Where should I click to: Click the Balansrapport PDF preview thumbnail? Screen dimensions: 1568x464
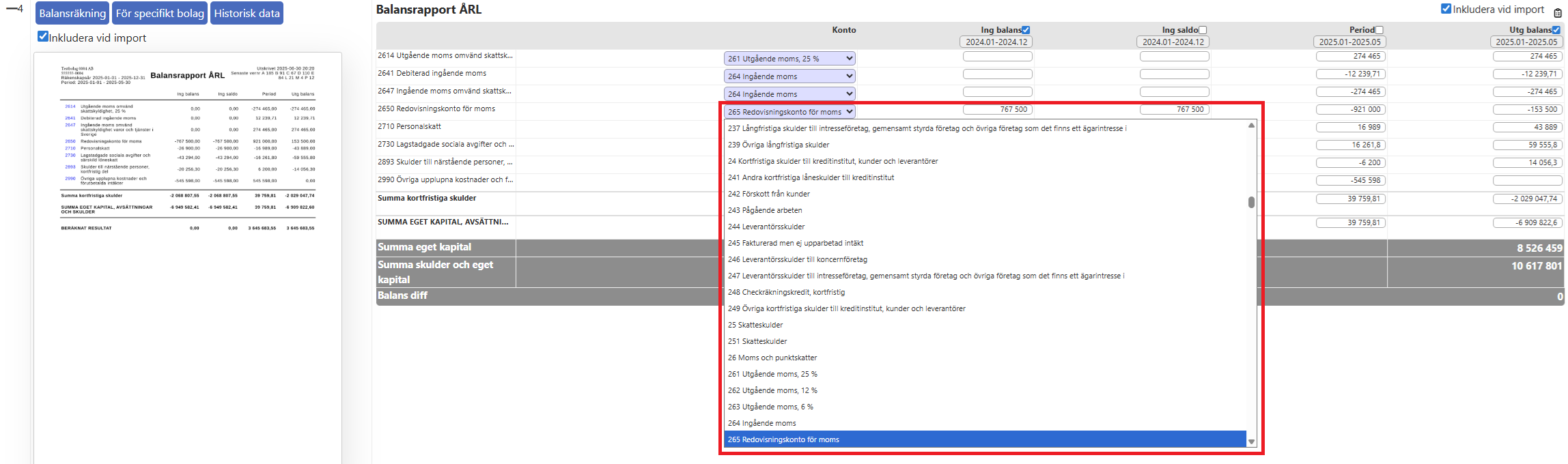[x=188, y=150]
